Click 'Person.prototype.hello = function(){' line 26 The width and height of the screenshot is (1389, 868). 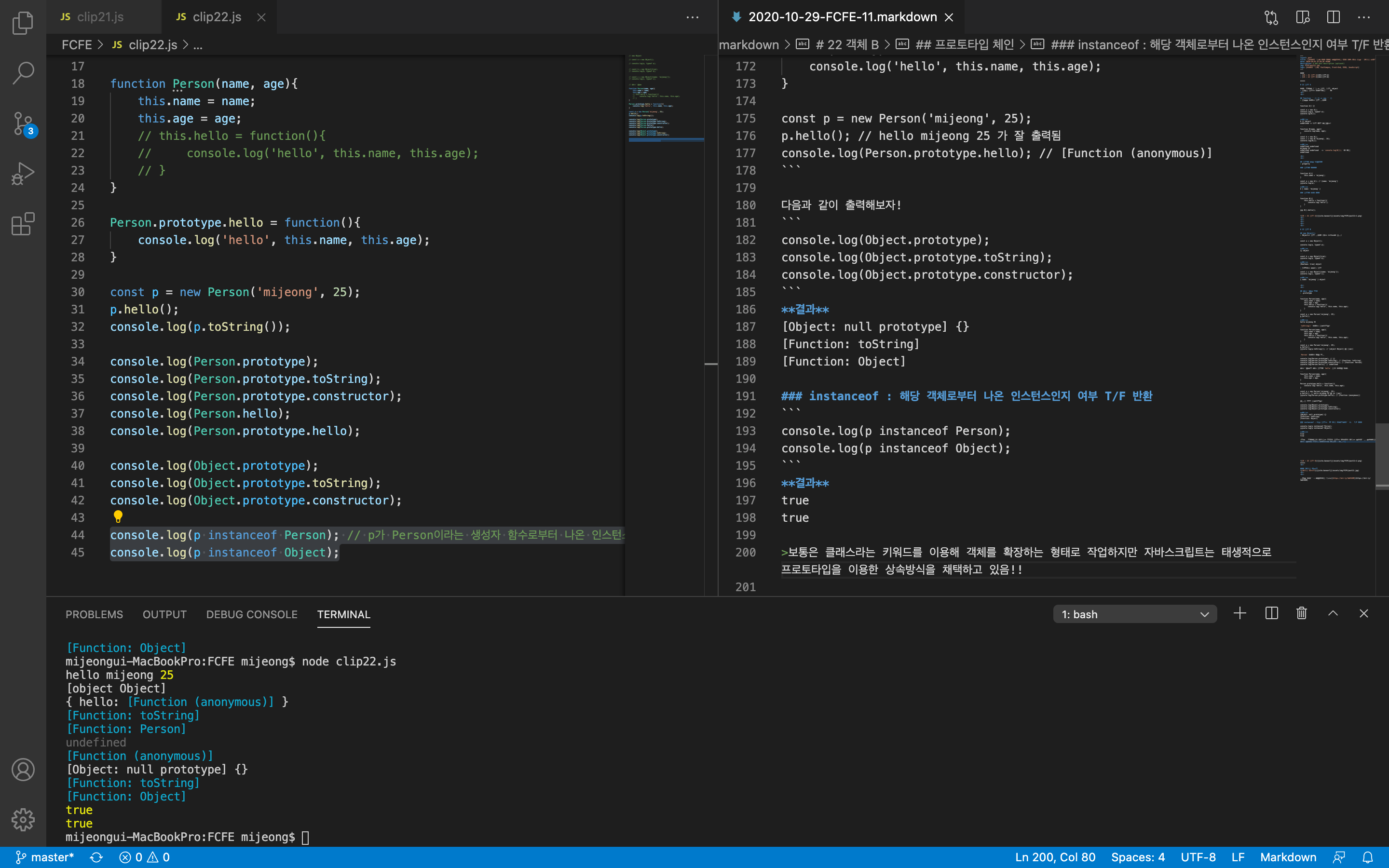pos(235,222)
